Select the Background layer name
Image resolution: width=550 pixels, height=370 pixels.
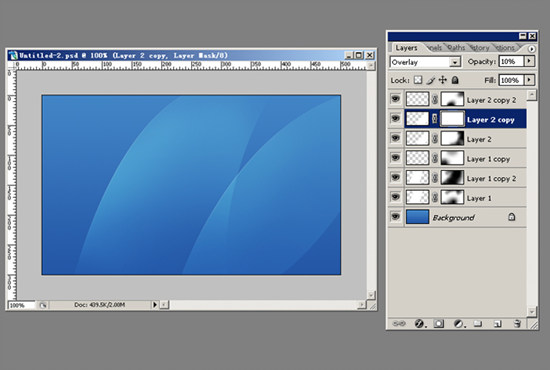(x=454, y=218)
